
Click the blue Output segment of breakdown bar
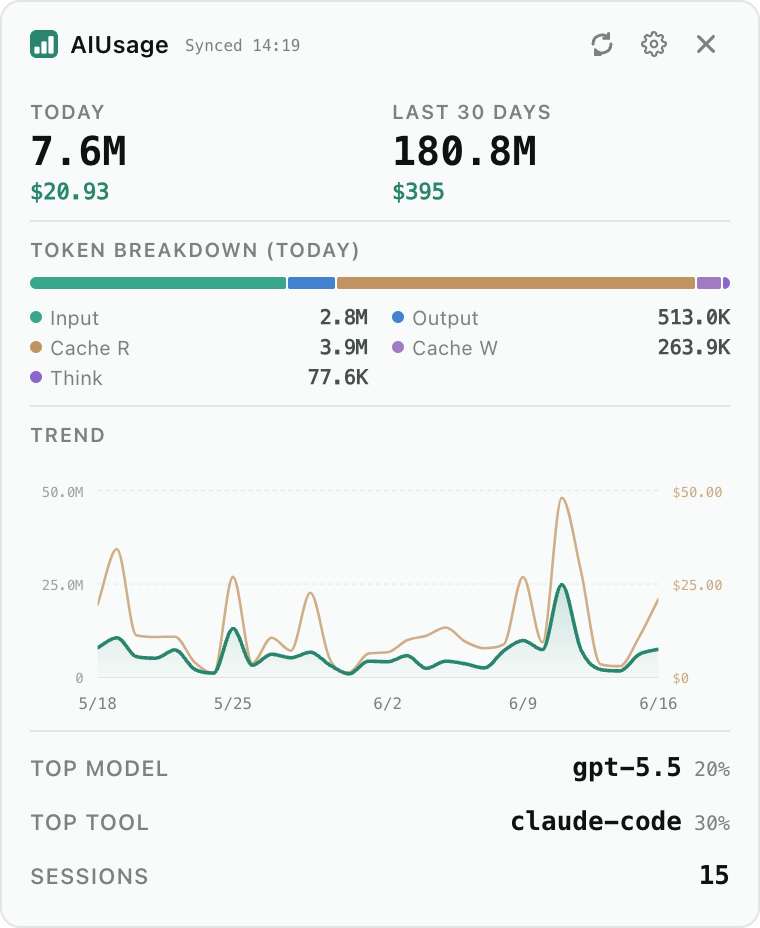coord(311,283)
